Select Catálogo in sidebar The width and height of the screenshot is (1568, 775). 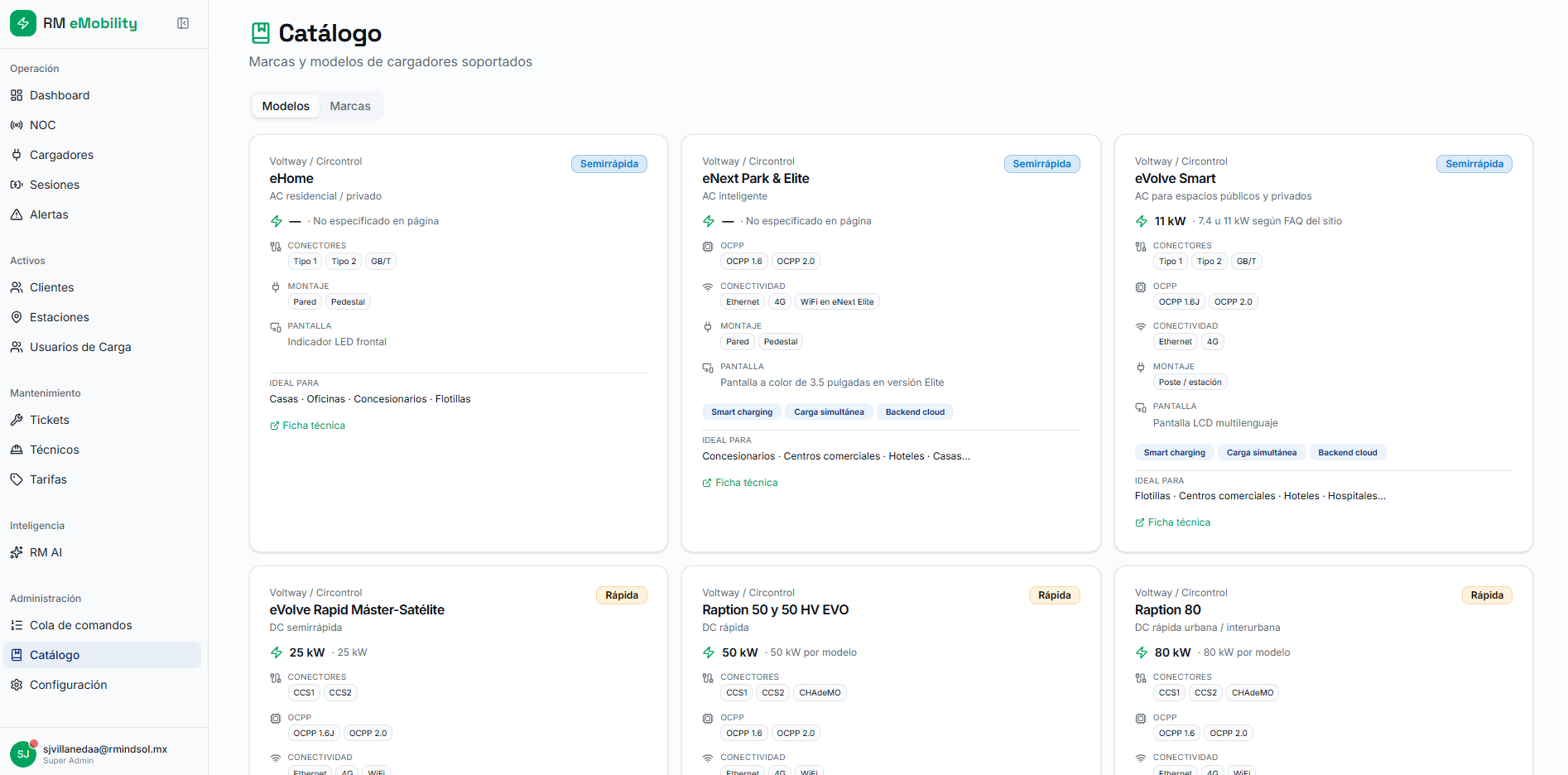102,655
